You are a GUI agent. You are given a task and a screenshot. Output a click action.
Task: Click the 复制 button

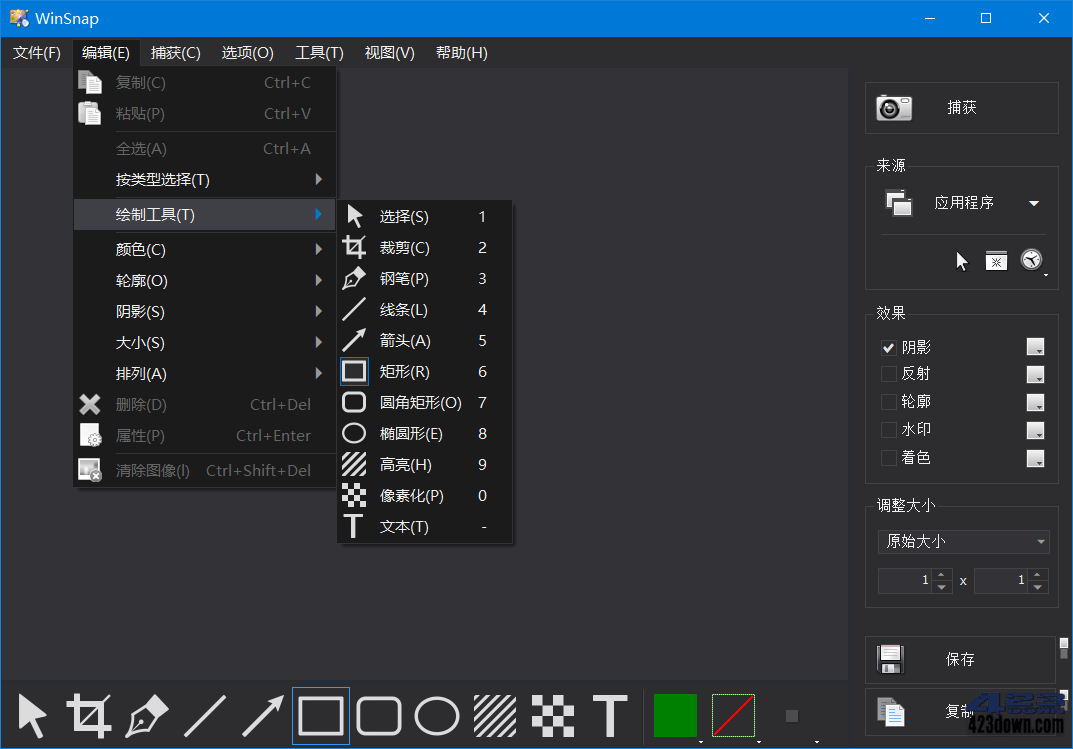coord(957,713)
